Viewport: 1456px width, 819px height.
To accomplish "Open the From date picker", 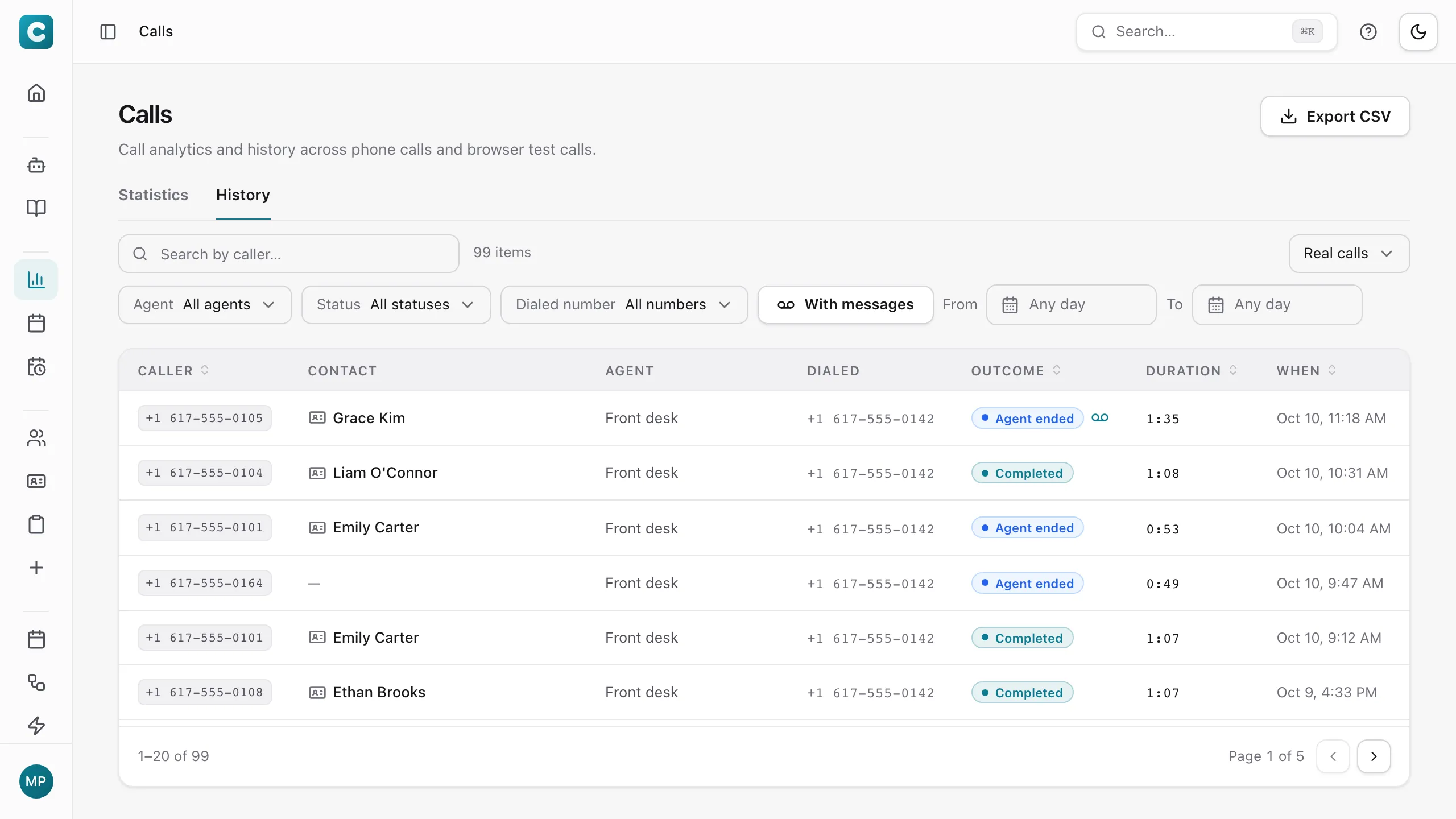I will (x=1072, y=305).
